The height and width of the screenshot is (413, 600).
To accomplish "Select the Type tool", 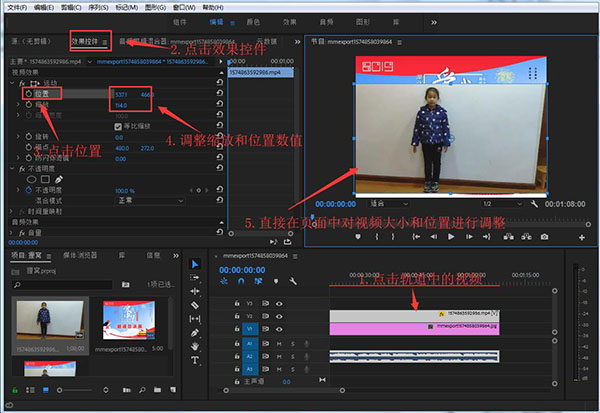I will pyautogui.click(x=195, y=360).
